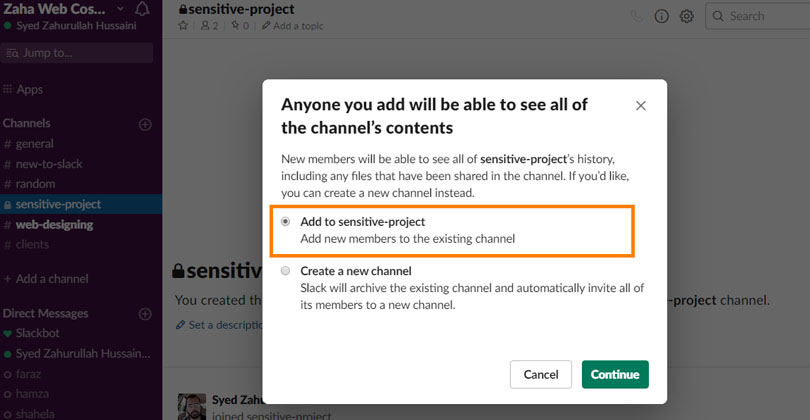Select Create a new channel radio option
The width and height of the screenshot is (810, 420).
(x=286, y=271)
